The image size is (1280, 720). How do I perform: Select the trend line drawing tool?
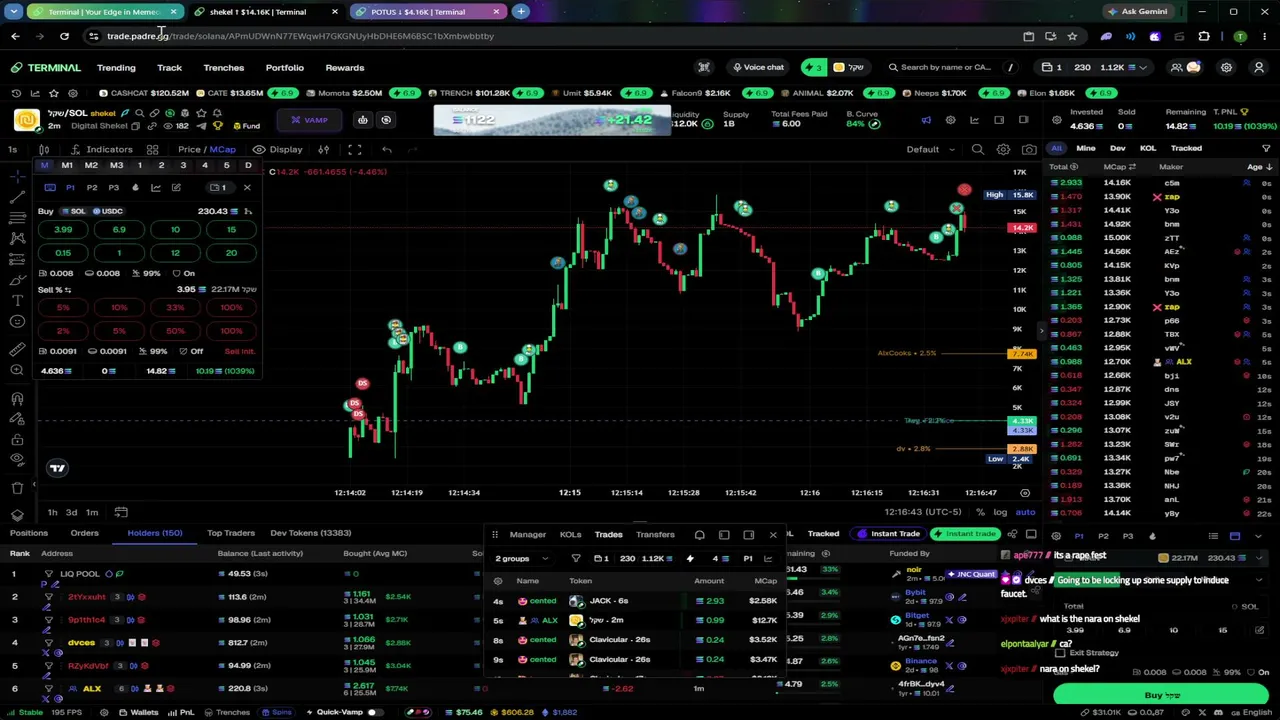tap(17, 196)
